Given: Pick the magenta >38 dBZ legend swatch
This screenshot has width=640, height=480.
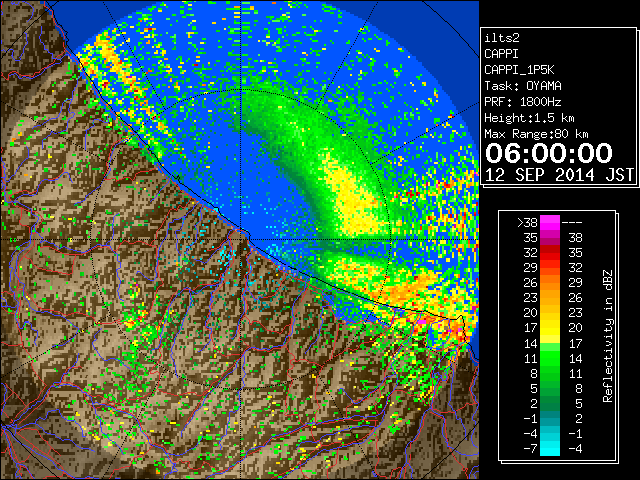Looking at the screenshot, I should (550, 222).
